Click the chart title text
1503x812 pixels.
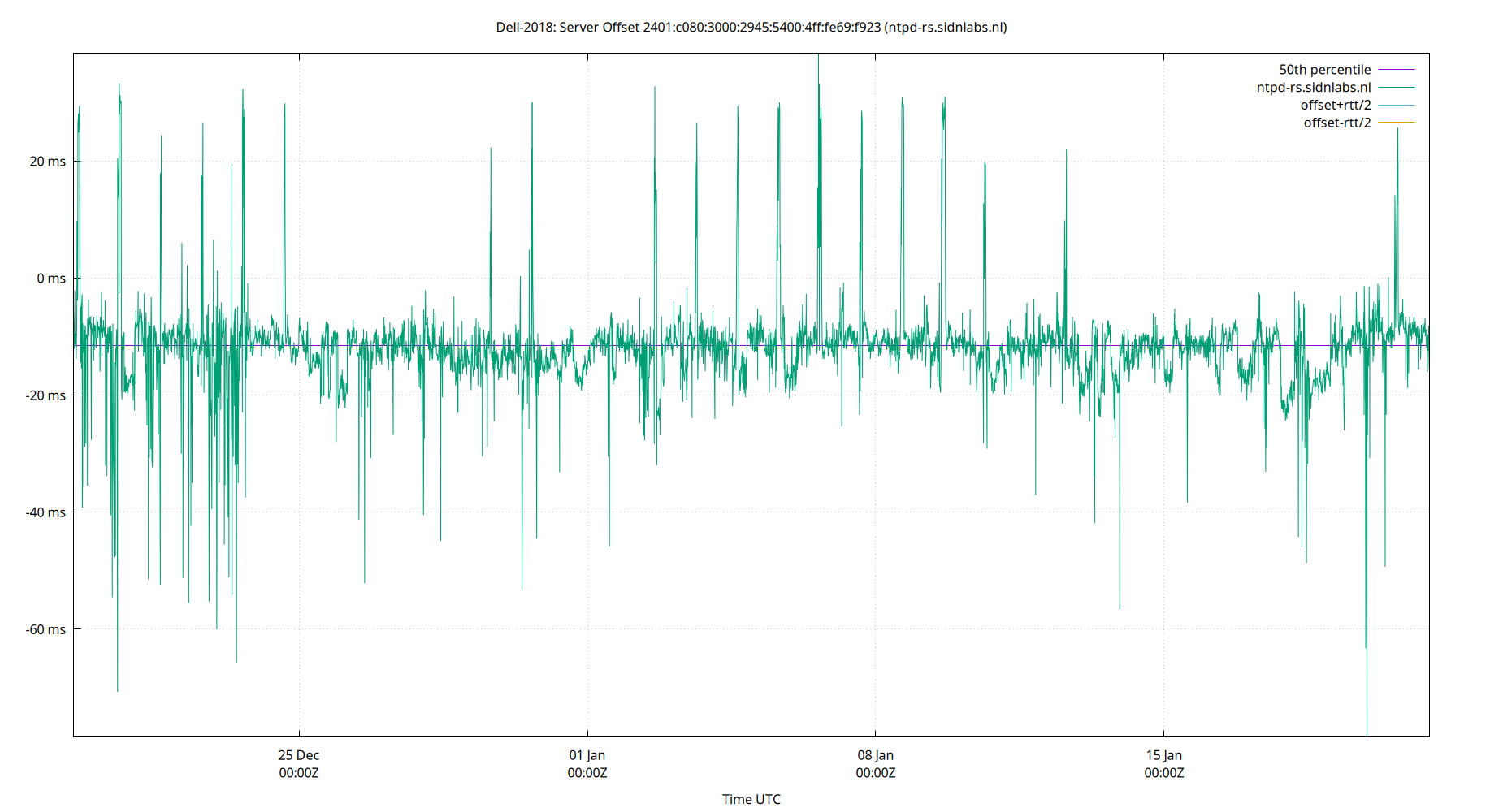751,27
